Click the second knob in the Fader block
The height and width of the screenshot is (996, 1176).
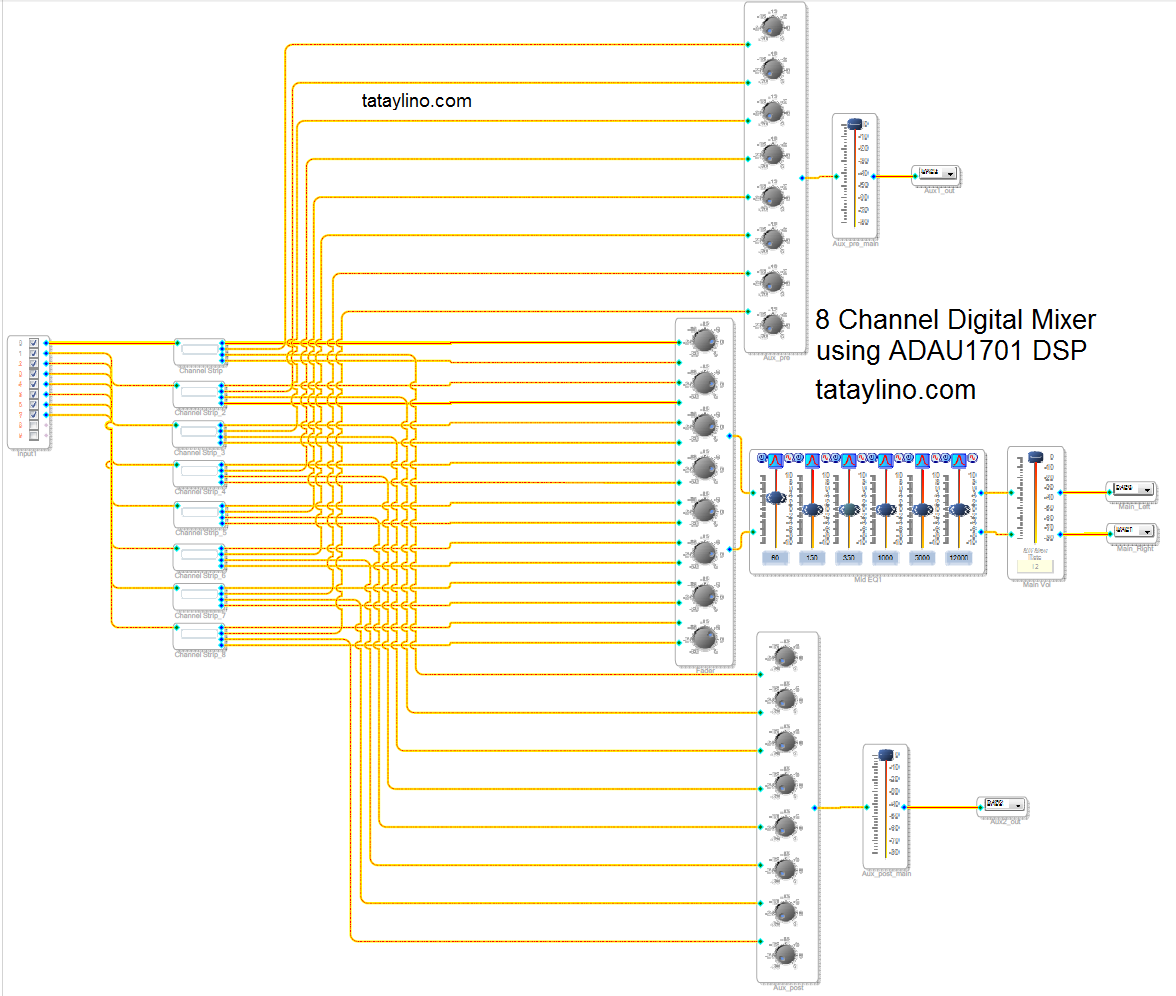pos(704,383)
